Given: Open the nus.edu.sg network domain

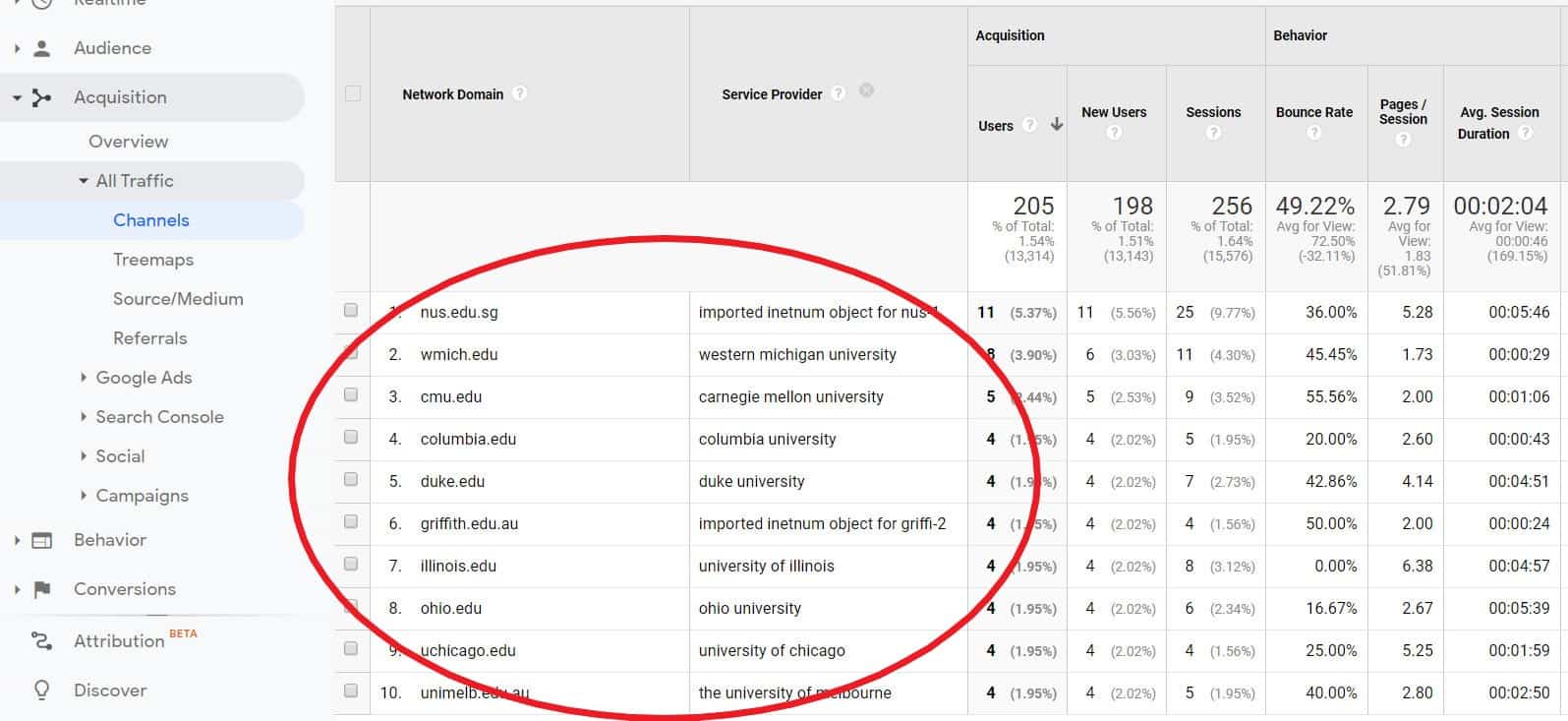Looking at the screenshot, I should (x=459, y=313).
